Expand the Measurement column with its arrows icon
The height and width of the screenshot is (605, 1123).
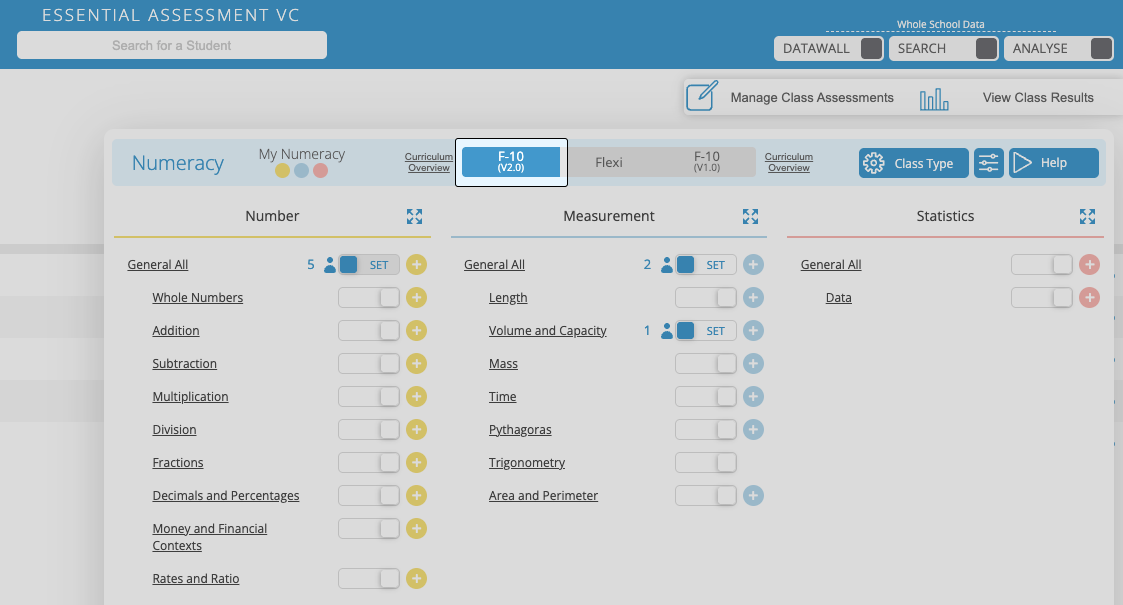click(x=750, y=216)
